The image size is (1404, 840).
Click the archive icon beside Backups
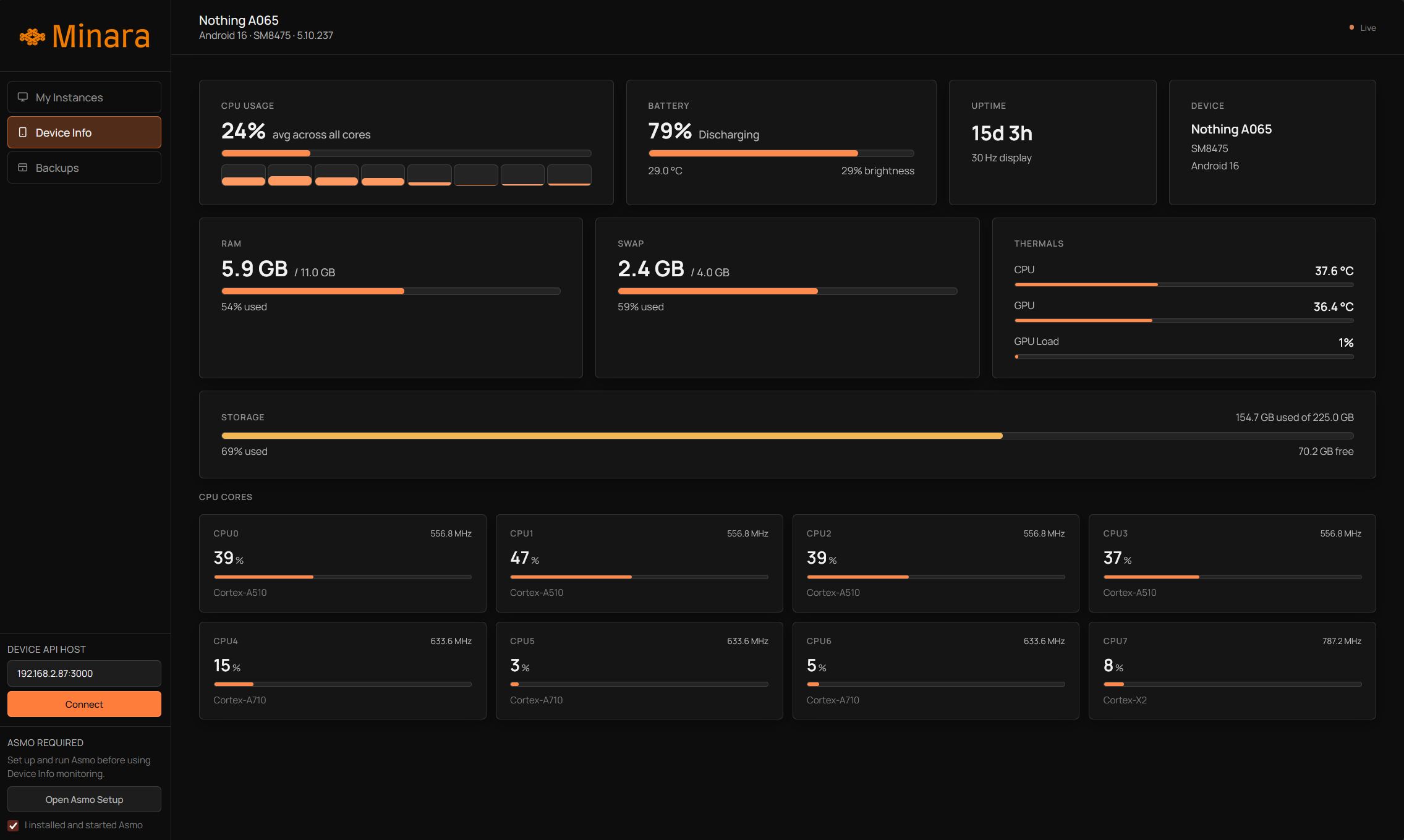tap(23, 168)
